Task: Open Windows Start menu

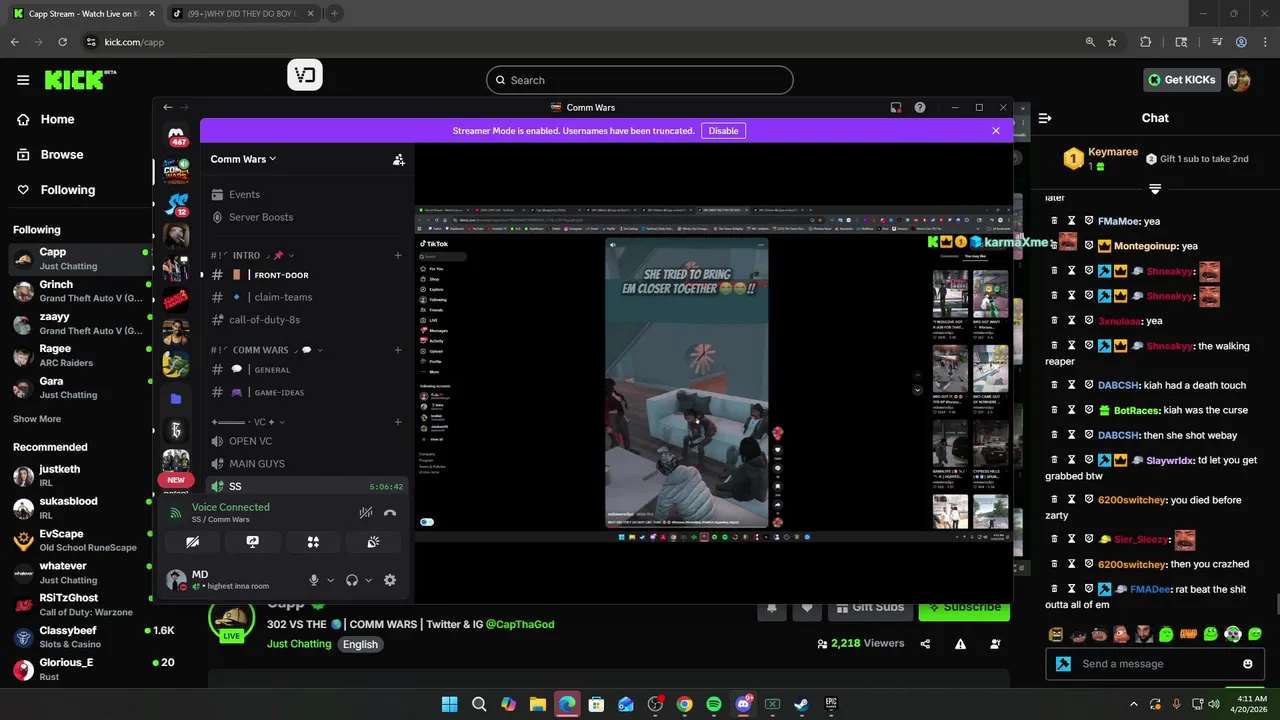Action: (450, 704)
